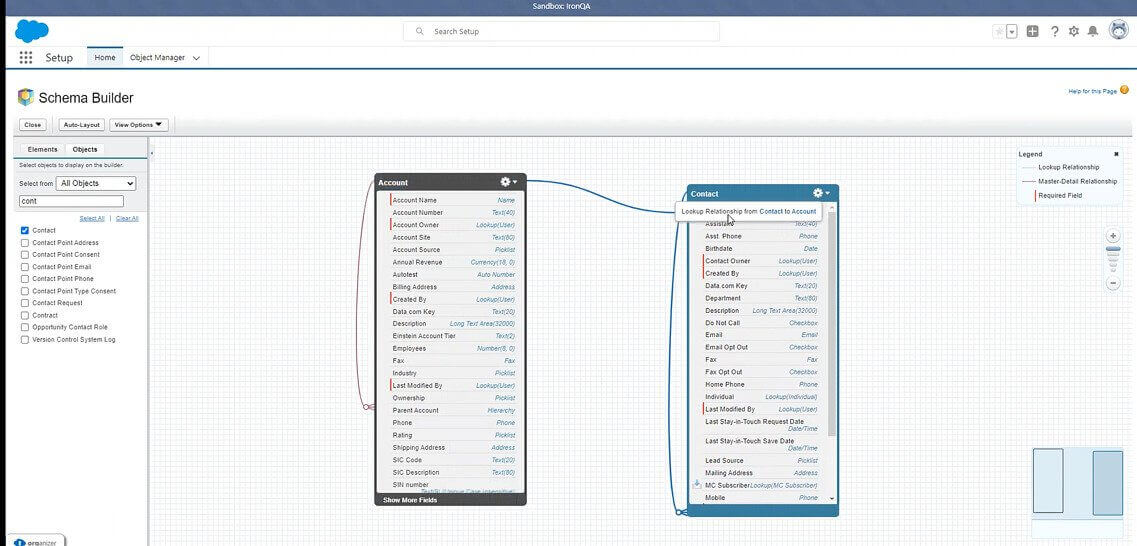
Task: Expand the Object Manager tab chevron
Action: [x=197, y=58]
